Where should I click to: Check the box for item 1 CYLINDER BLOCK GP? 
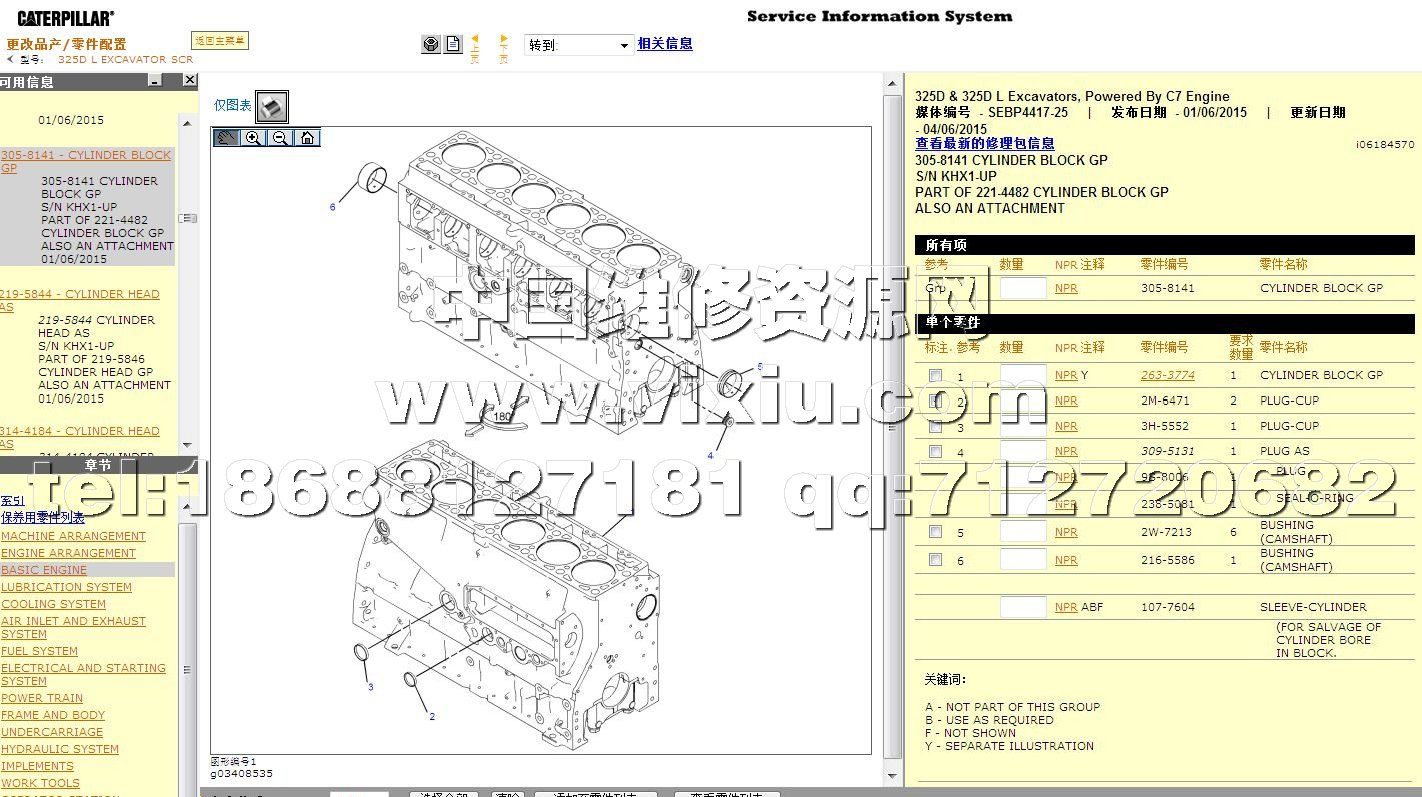tap(935, 375)
